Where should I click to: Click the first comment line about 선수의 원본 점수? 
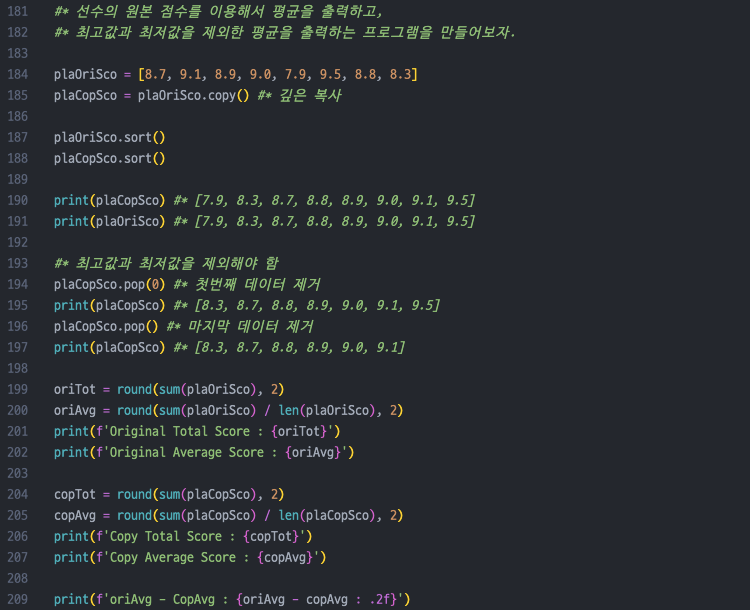coord(218,11)
